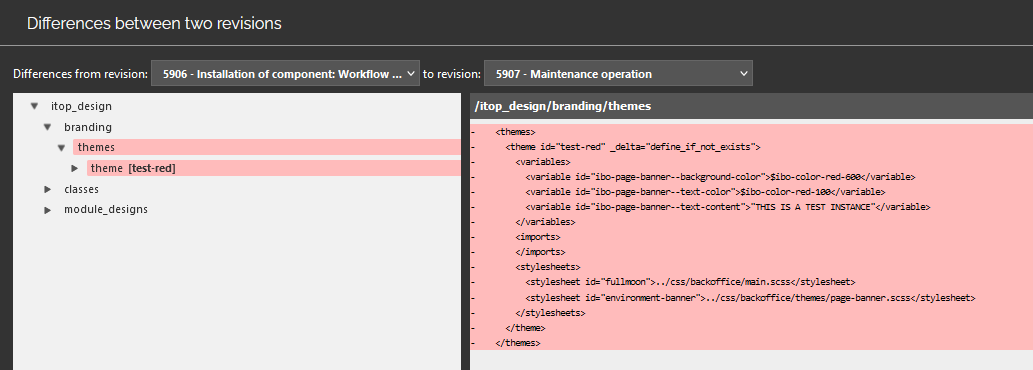This screenshot has height=370, width=1033.
Task: Select the branding tree item
Action: coord(88,127)
